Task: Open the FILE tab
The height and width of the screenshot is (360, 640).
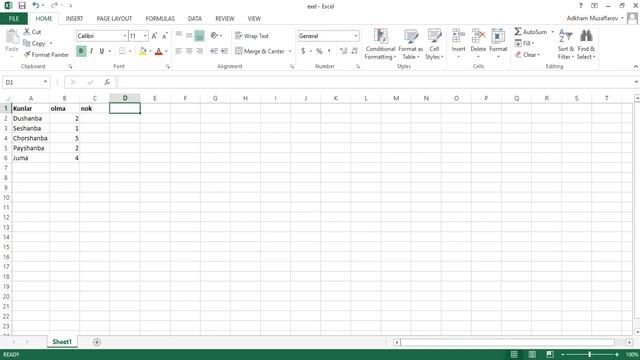Action: coord(14,19)
